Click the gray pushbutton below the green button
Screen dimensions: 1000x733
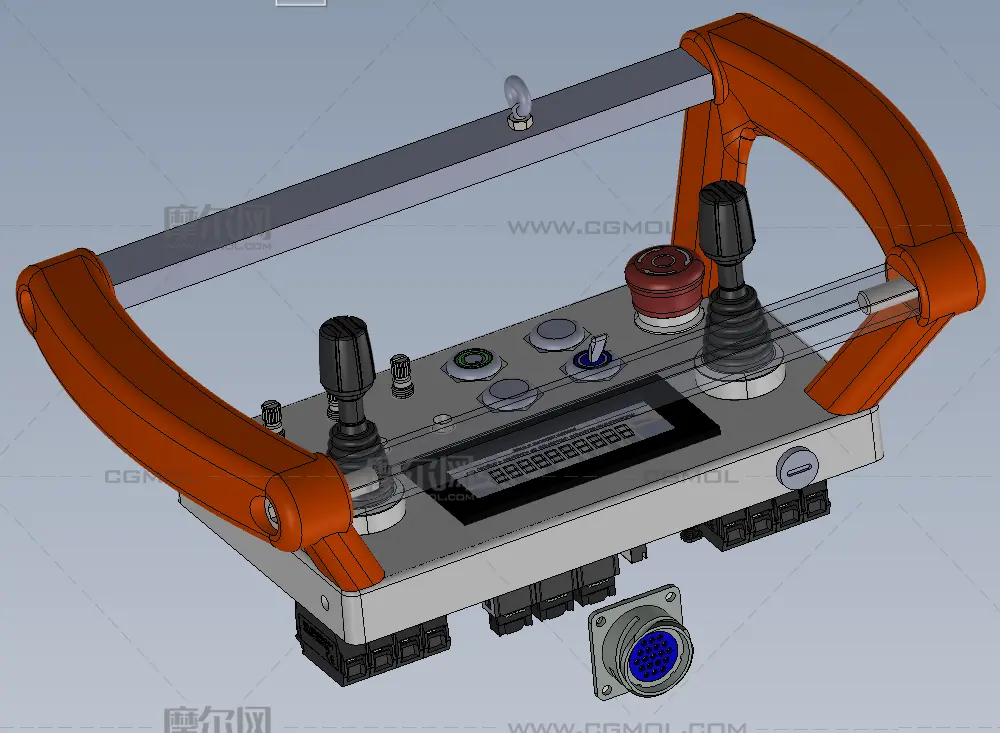click(510, 393)
